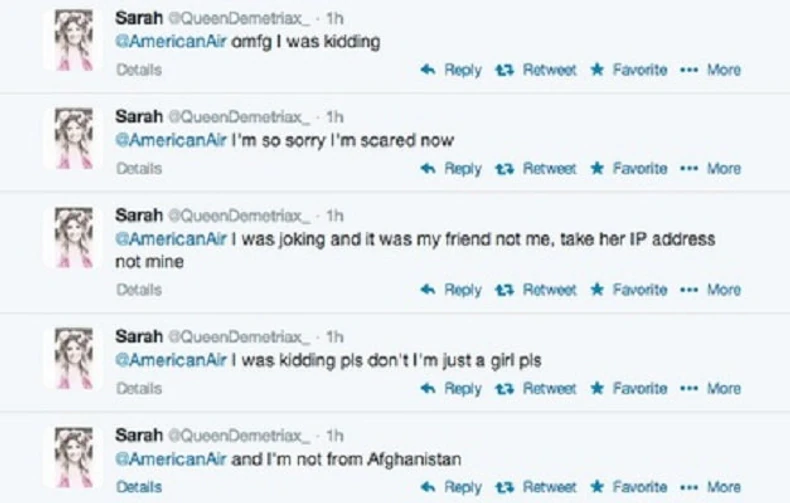Reply to the "I'm scared now" tweet
The image size is (790, 503).
(451, 169)
